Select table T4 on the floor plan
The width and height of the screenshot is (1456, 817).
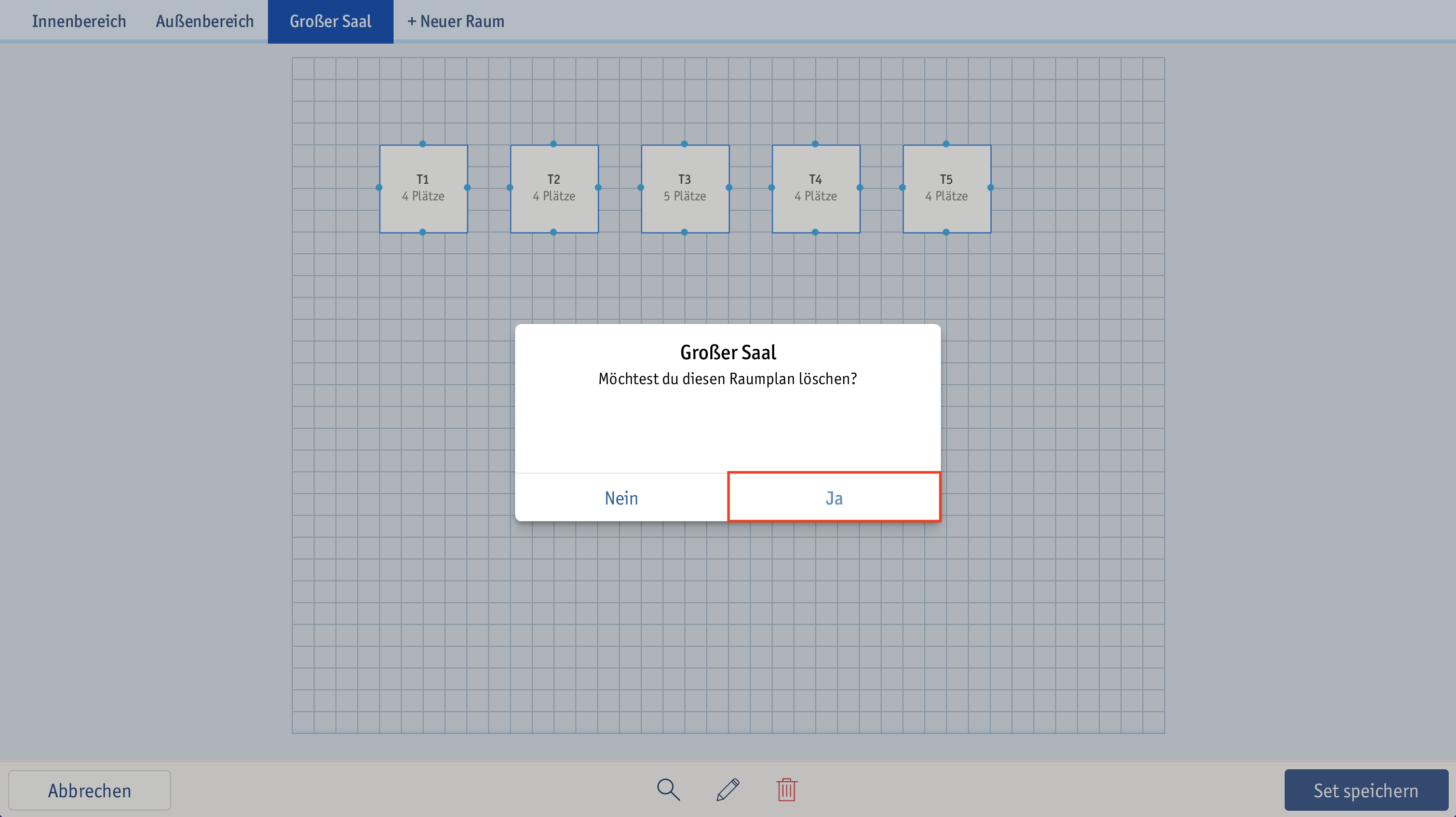(816, 188)
